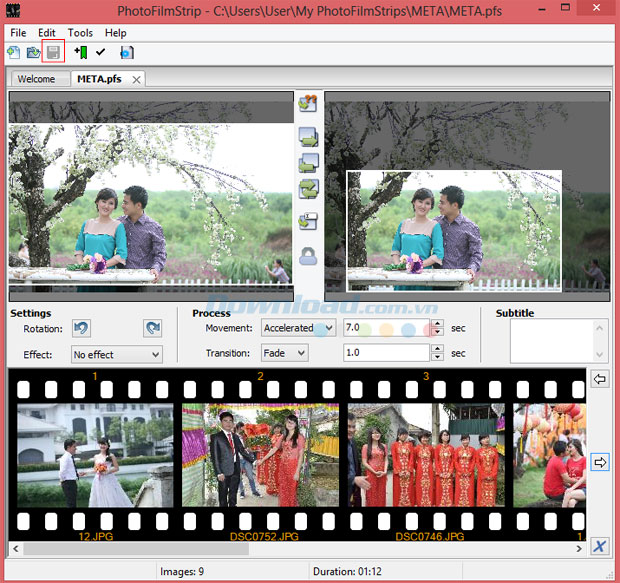Move picture right with arrow button
The image size is (620, 583).
599,461
